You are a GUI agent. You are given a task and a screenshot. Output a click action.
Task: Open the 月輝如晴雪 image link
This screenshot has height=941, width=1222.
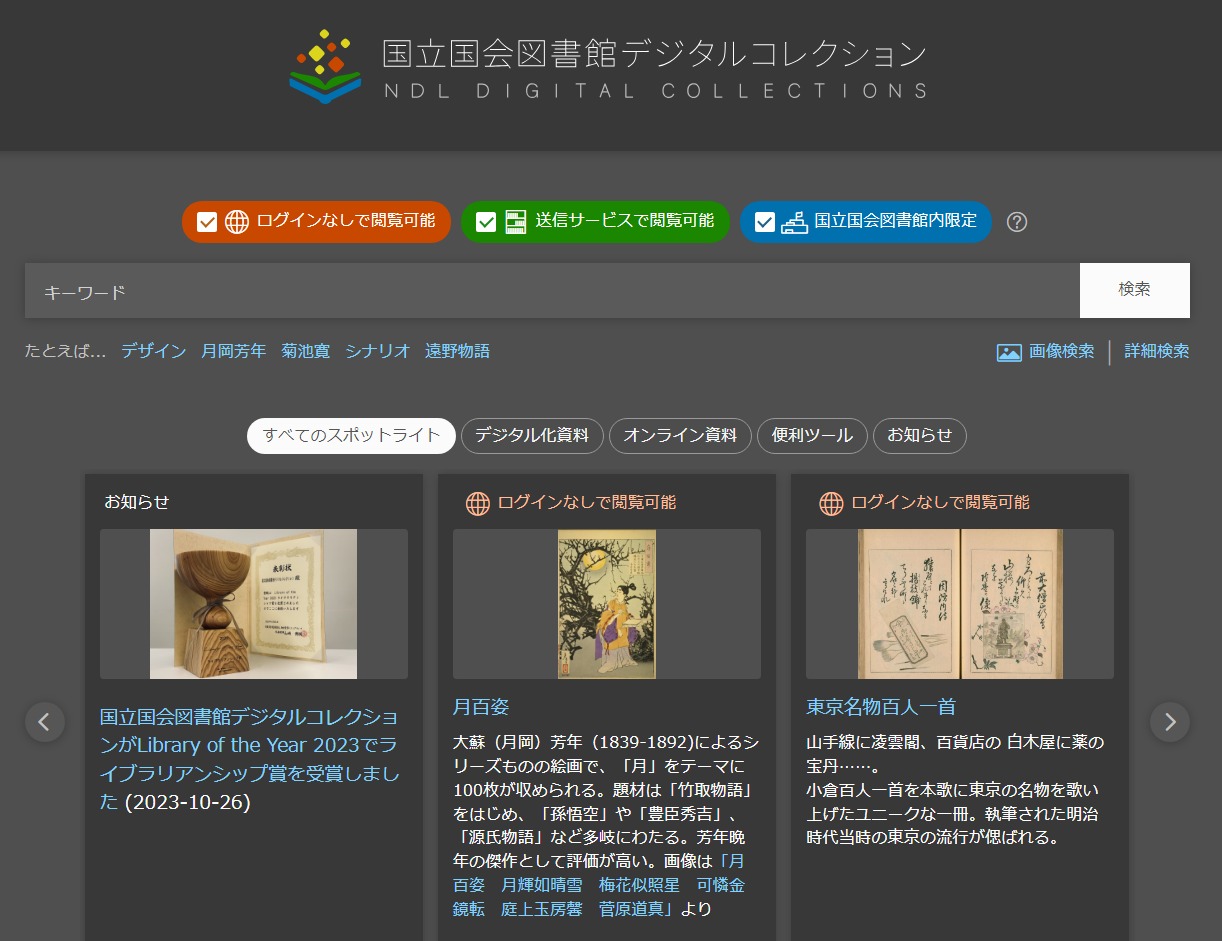pos(541,885)
